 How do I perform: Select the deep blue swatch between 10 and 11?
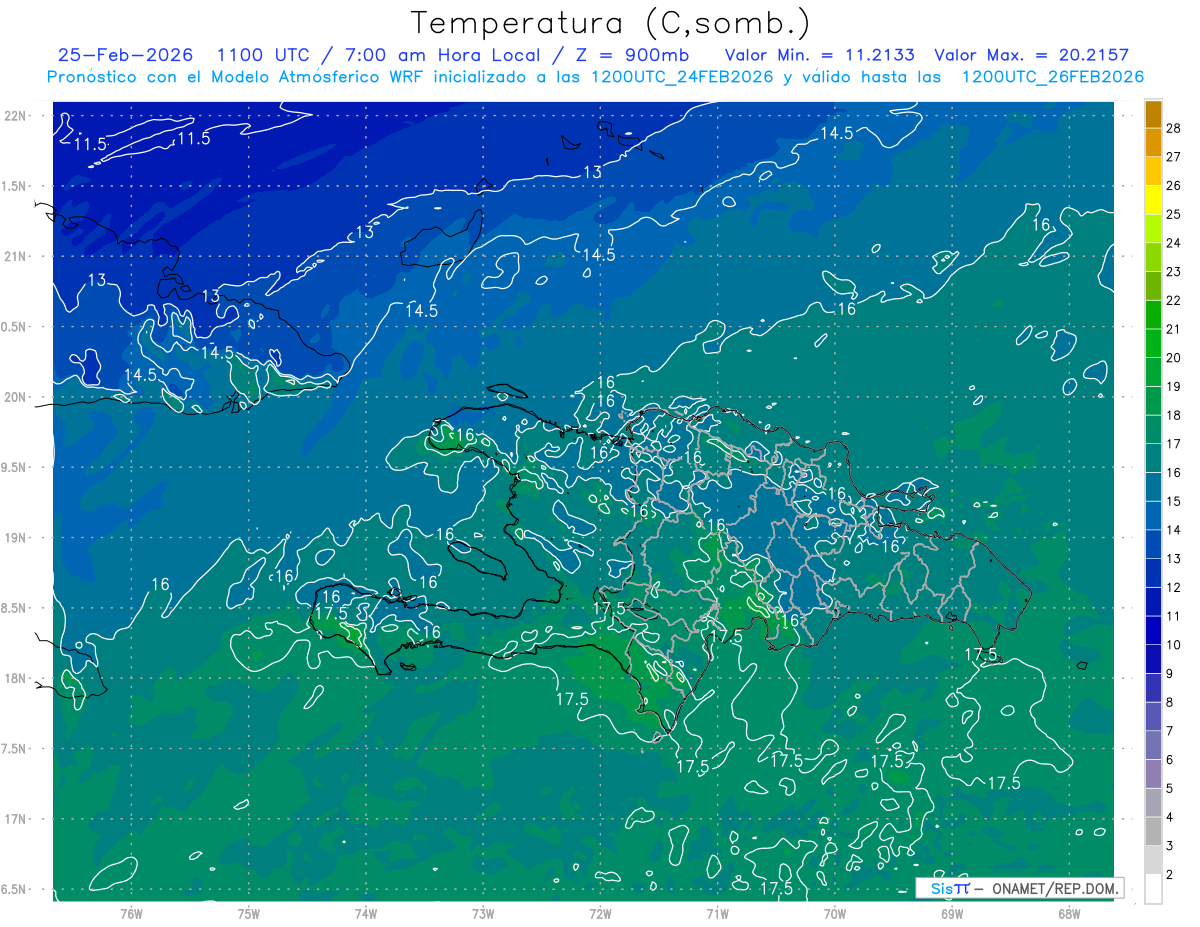click(1153, 631)
